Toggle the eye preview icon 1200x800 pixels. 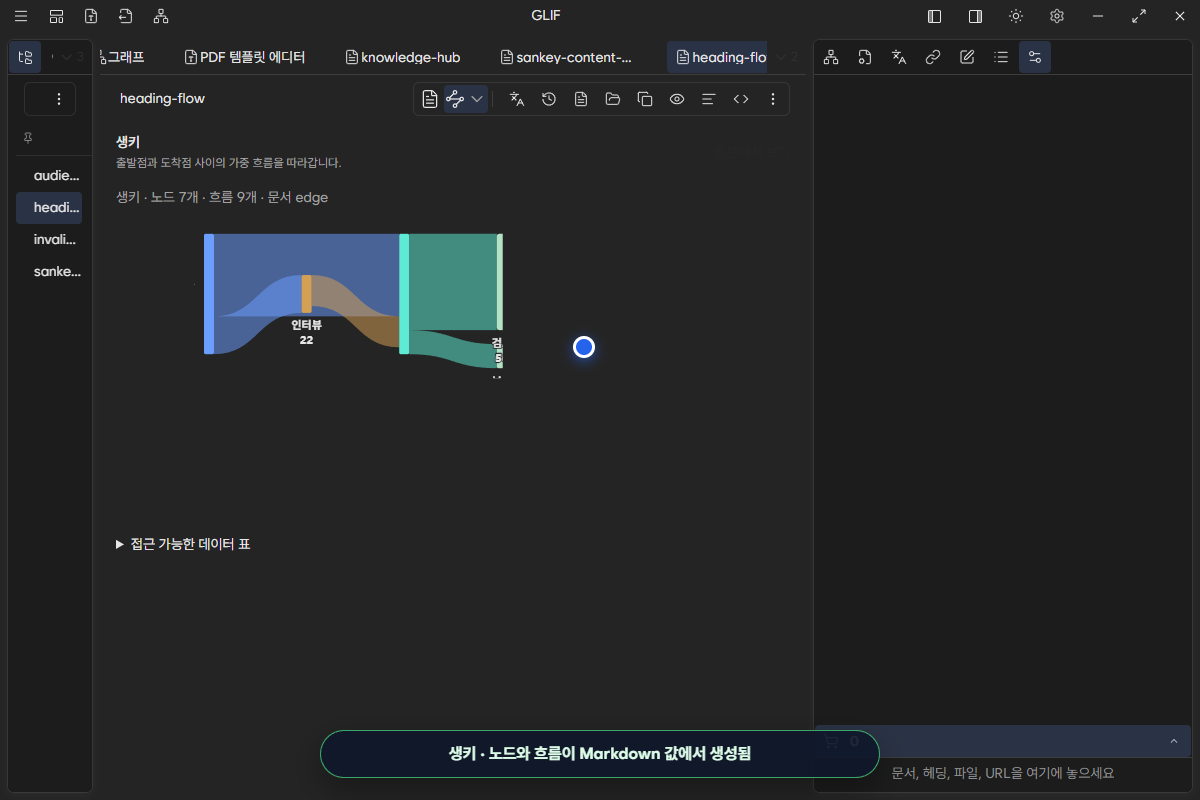pyautogui.click(x=677, y=99)
